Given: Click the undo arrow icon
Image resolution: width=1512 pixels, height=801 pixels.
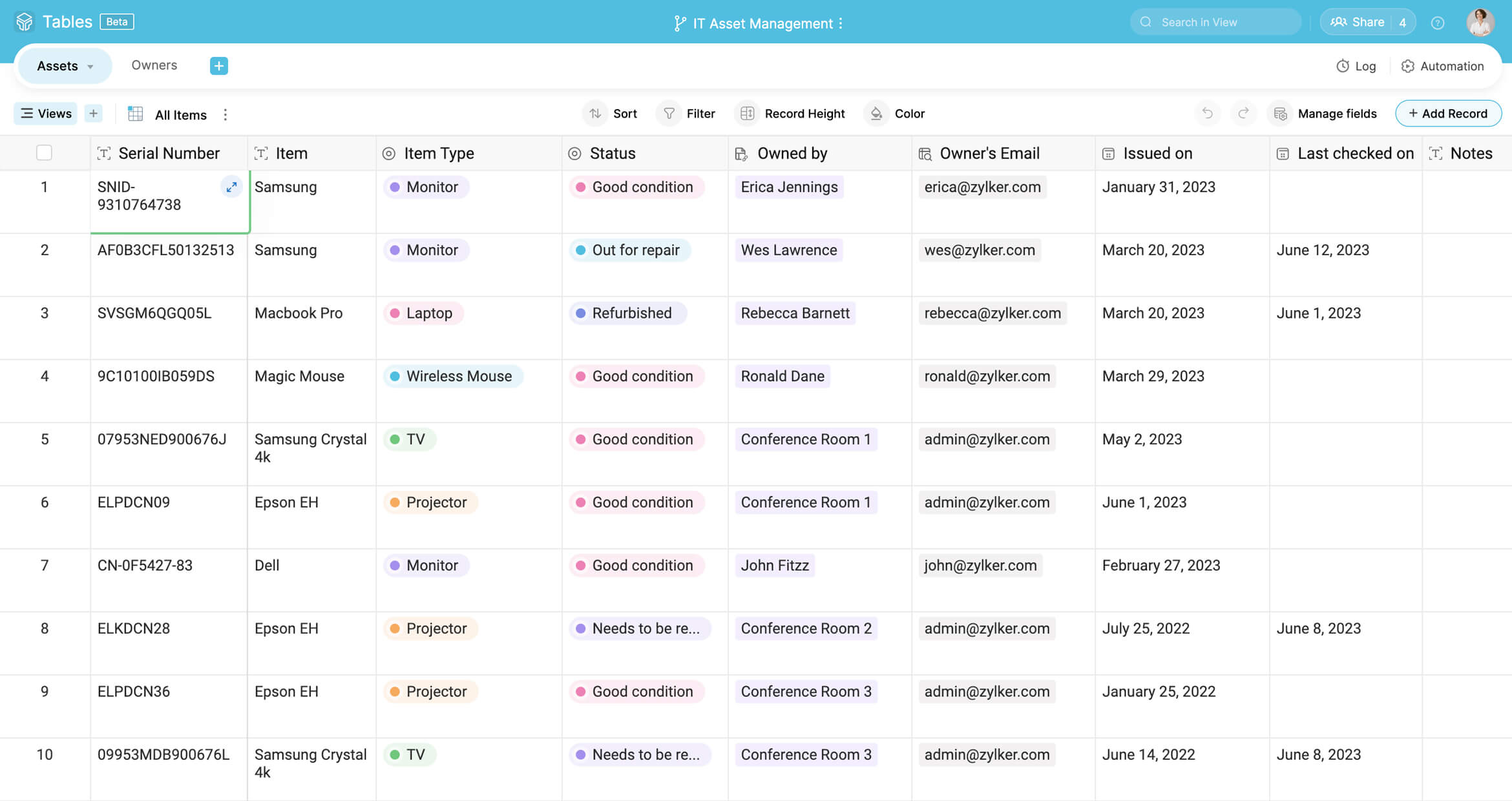Looking at the screenshot, I should click(x=1207, y=114).
